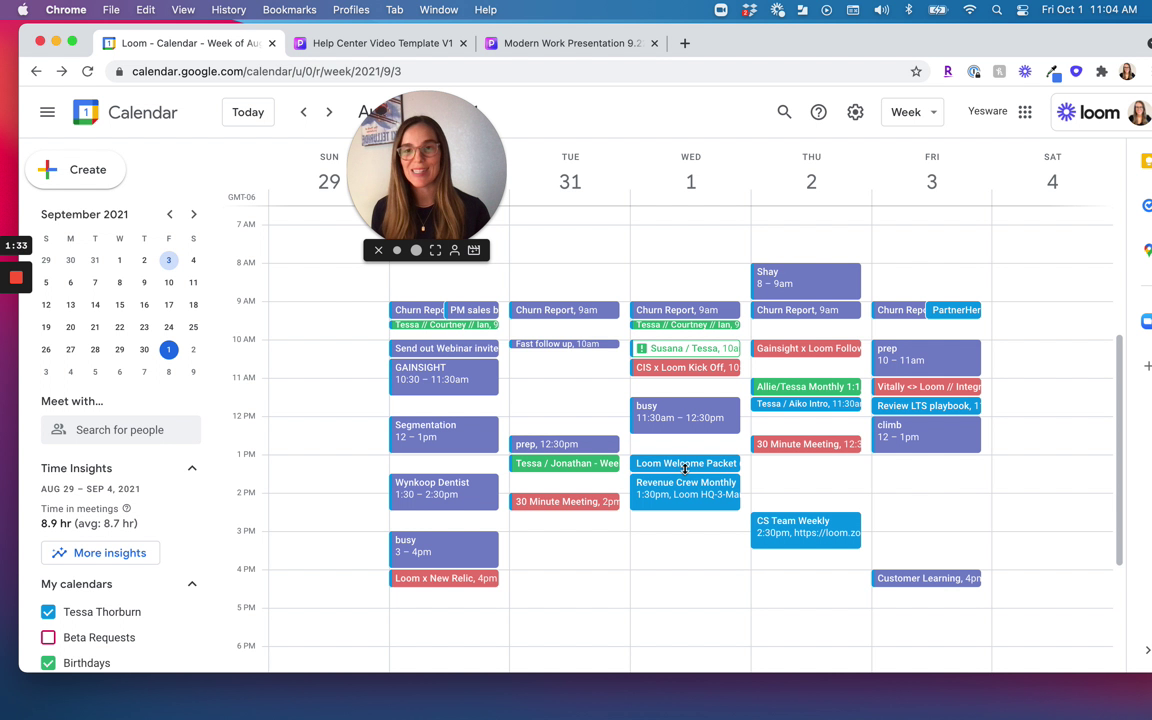Screen dimensions: 1152x720
Task: Open the Week view dropdown
Action: click(x=912, y=112)
